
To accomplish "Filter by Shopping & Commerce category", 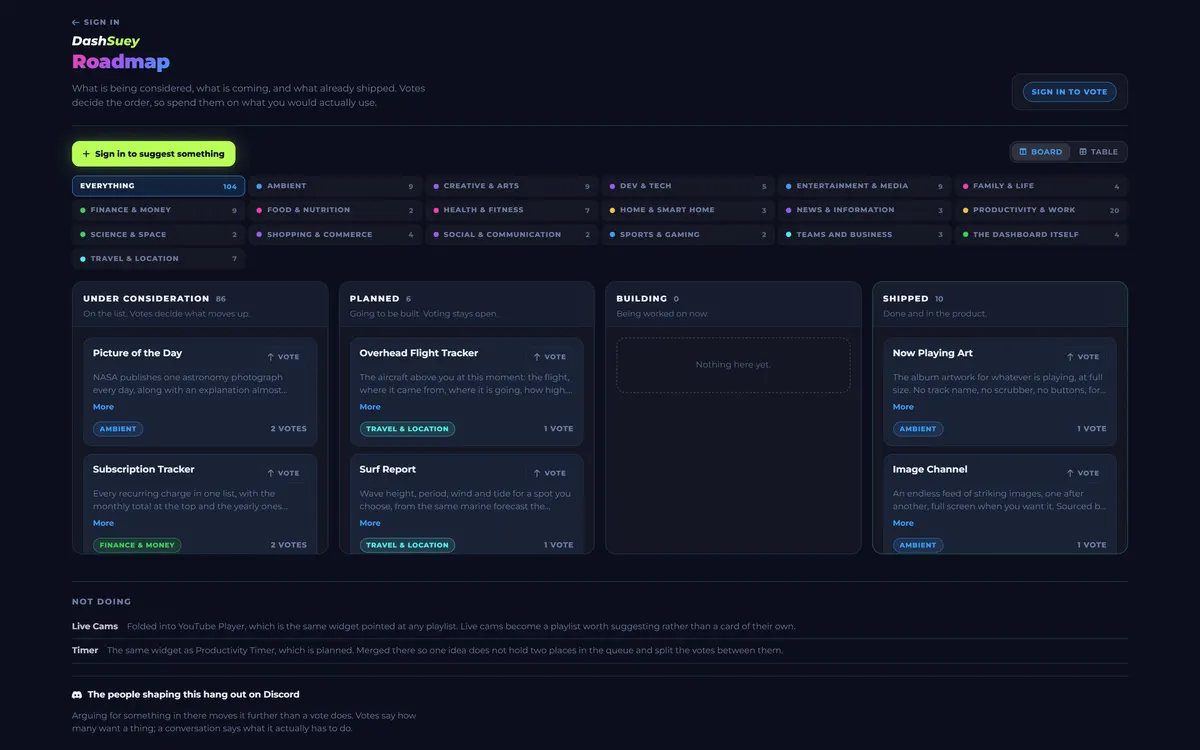I will coord(334,235).
